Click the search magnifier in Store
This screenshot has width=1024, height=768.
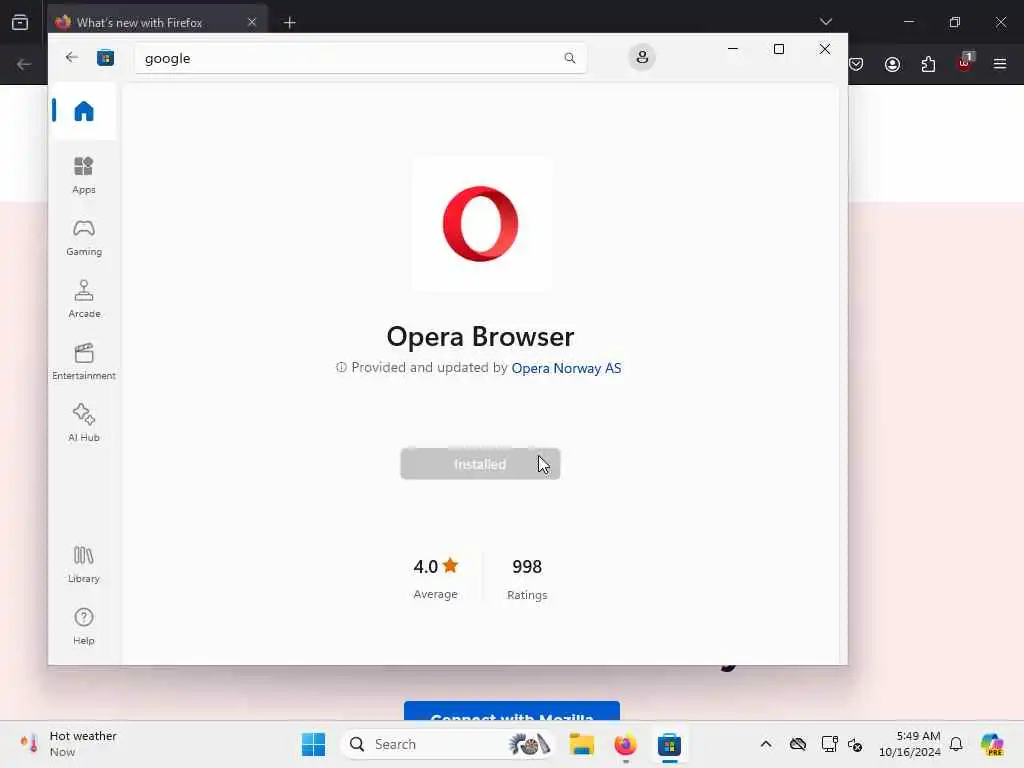(x=569, y=58)
